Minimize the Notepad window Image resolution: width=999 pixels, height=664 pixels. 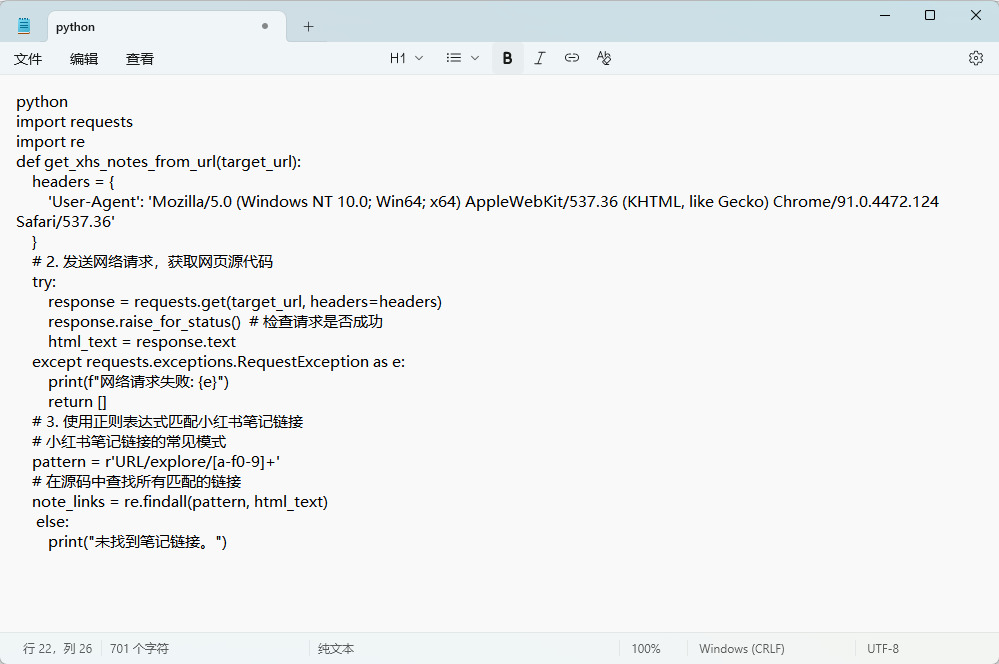[x=885, y=15]
